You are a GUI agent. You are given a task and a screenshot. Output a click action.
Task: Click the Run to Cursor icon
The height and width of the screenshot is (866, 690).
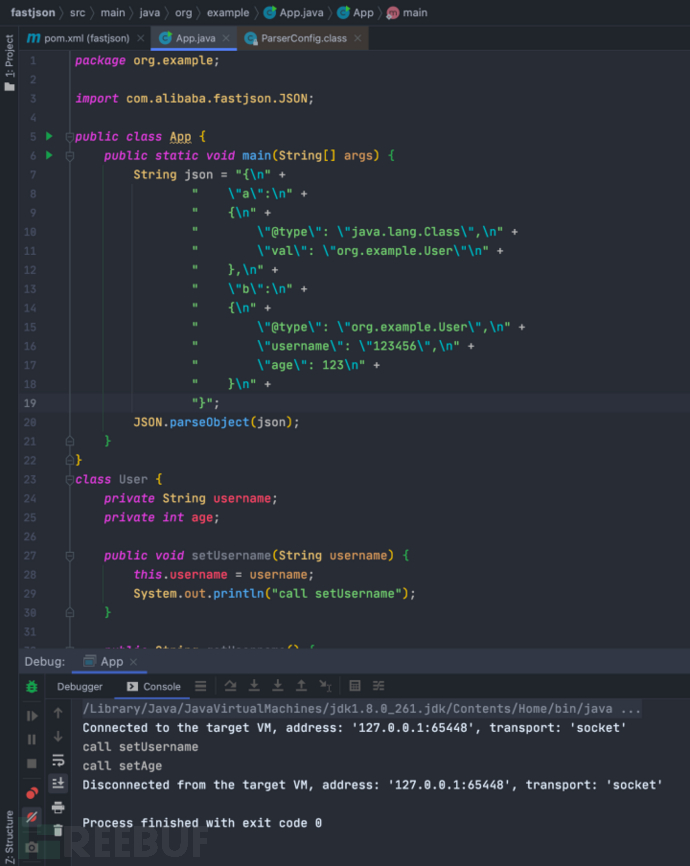[x=325, y=686]
